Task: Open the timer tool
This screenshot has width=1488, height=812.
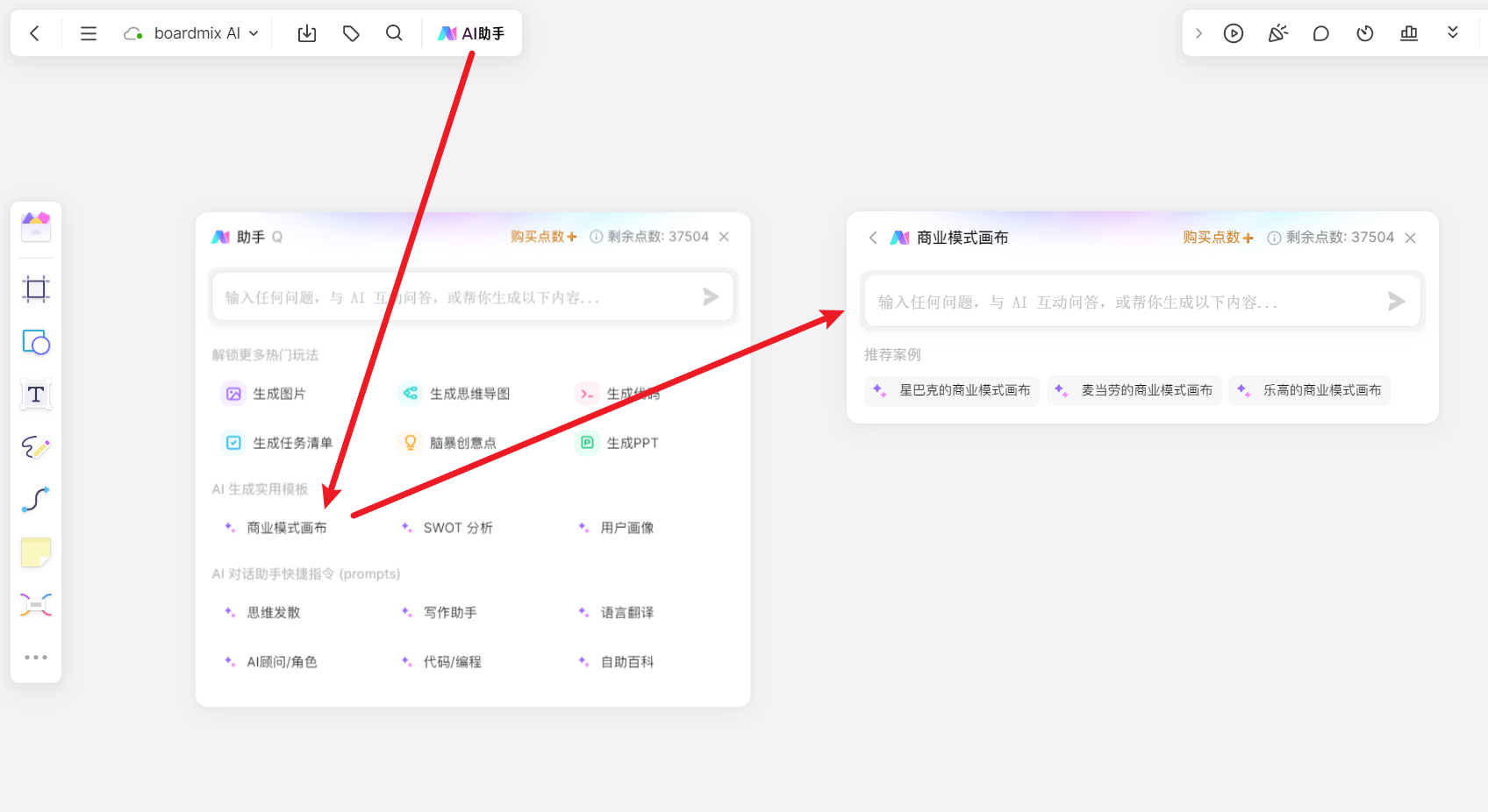Action: (x=1365, y=32)
